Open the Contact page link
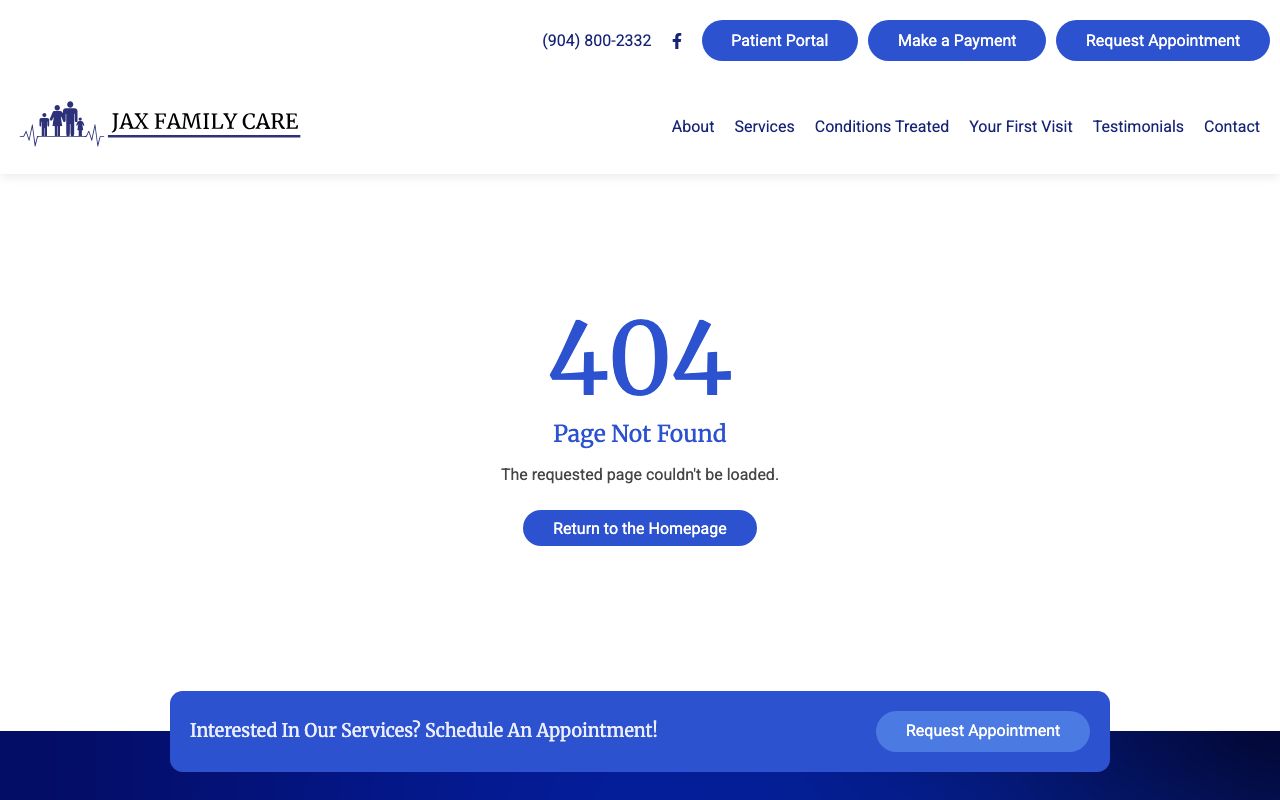This screenshot has width=1280, height=800. (1231, 126)
